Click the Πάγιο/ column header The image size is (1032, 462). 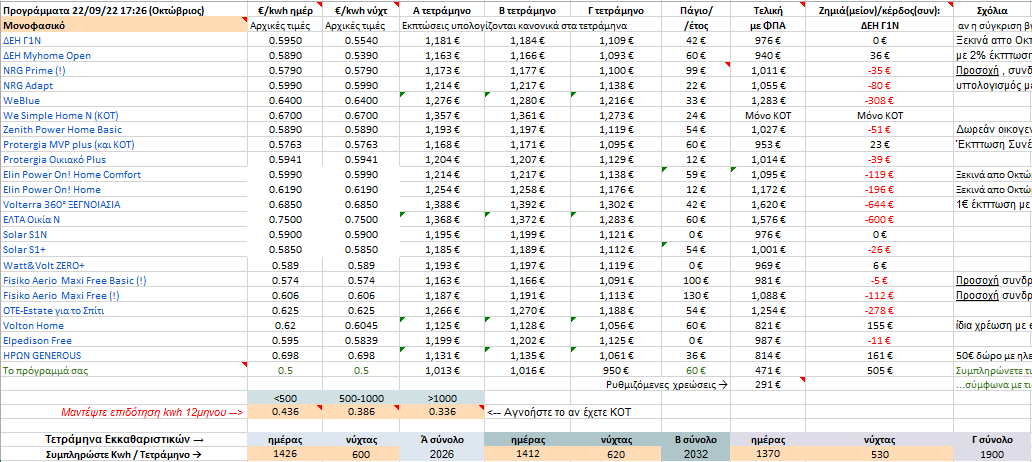[696, 11]
